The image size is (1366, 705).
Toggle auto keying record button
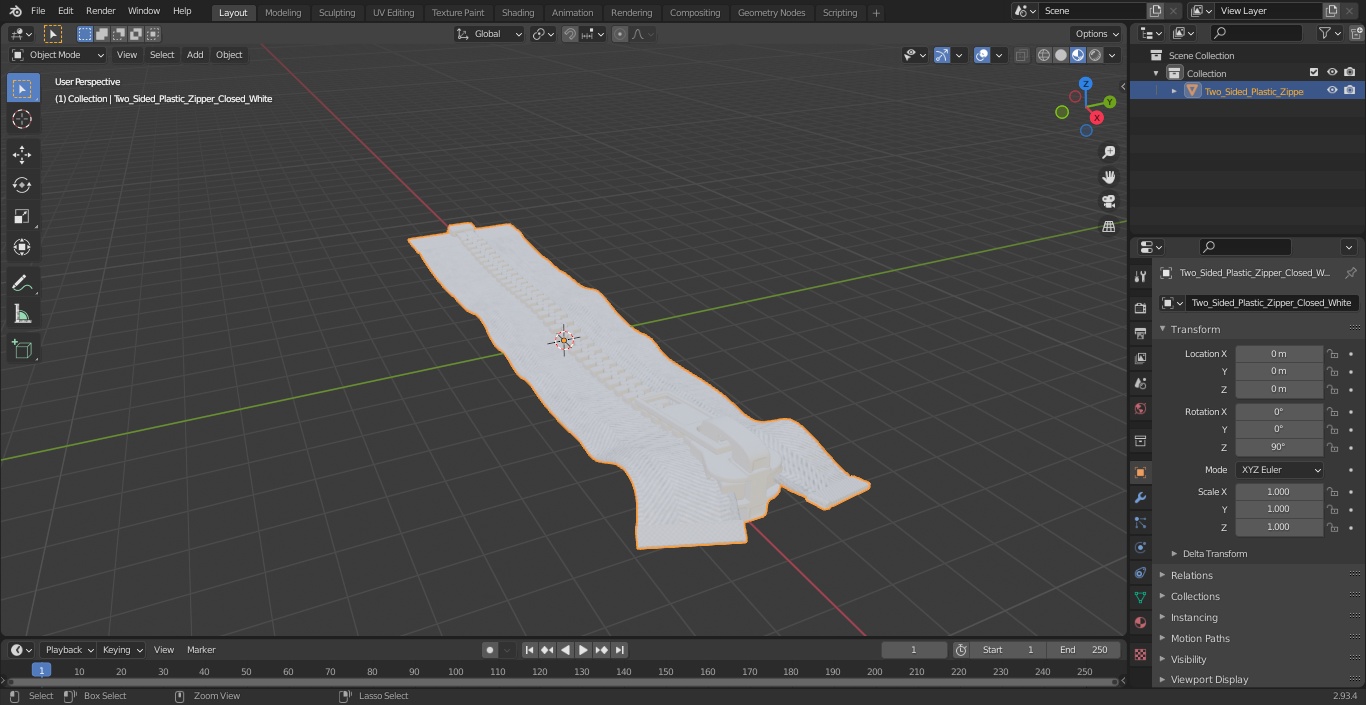click(490, 650)
